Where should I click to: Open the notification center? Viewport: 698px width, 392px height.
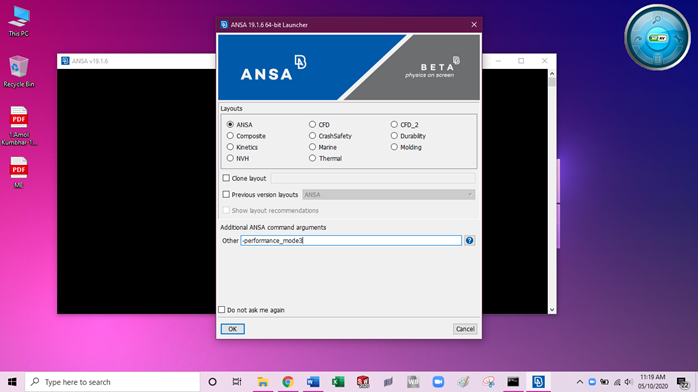[x=683, y=382]
